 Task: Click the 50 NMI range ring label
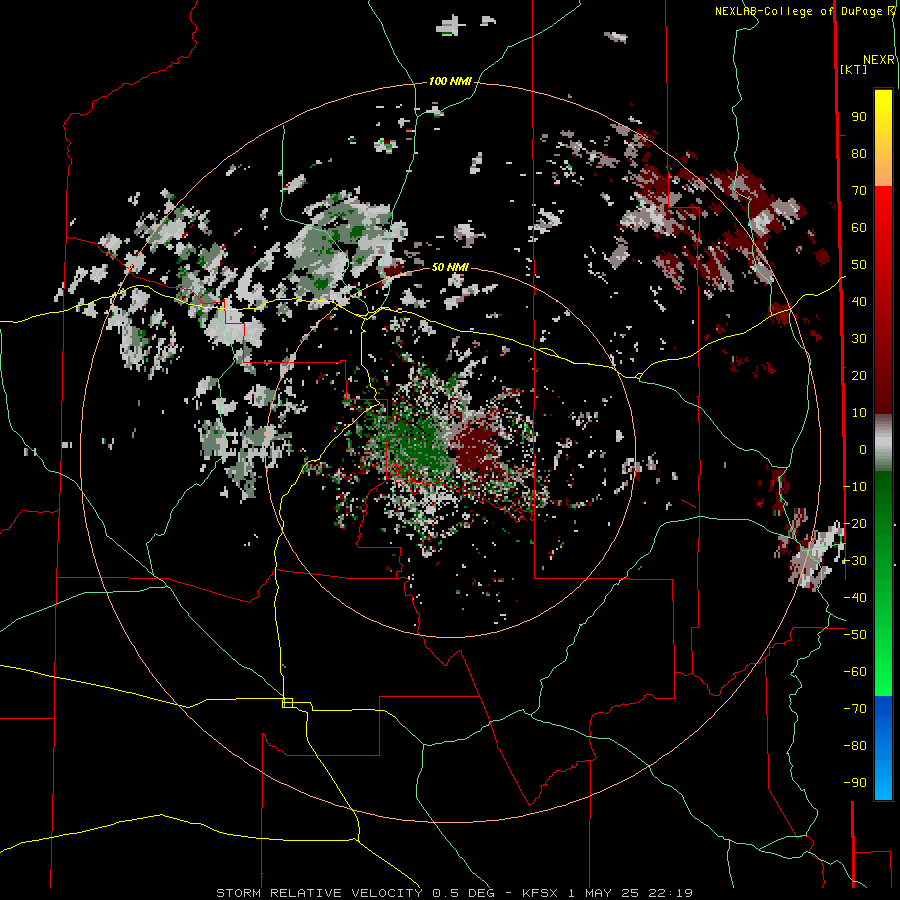tap(450, 267)
